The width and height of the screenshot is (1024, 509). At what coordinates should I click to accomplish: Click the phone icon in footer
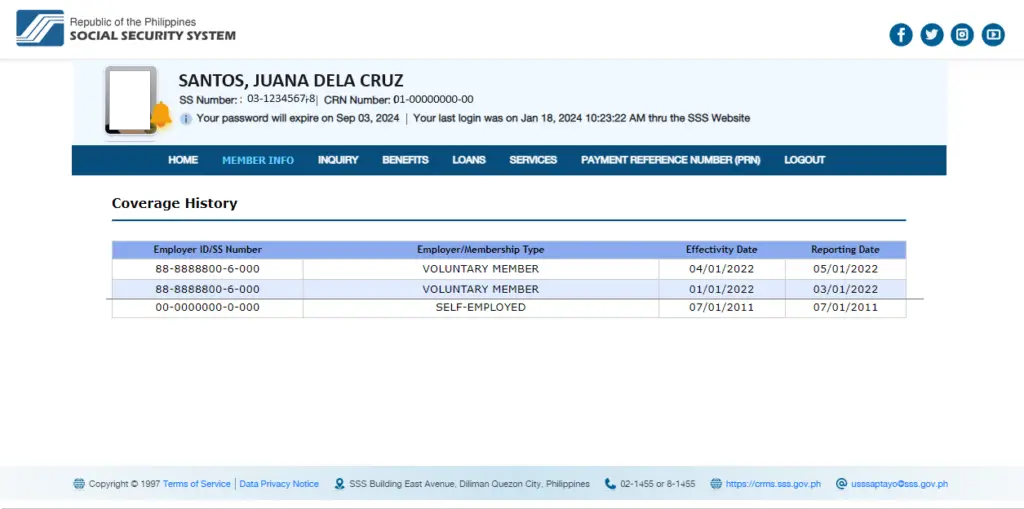(x=610, y=484)
